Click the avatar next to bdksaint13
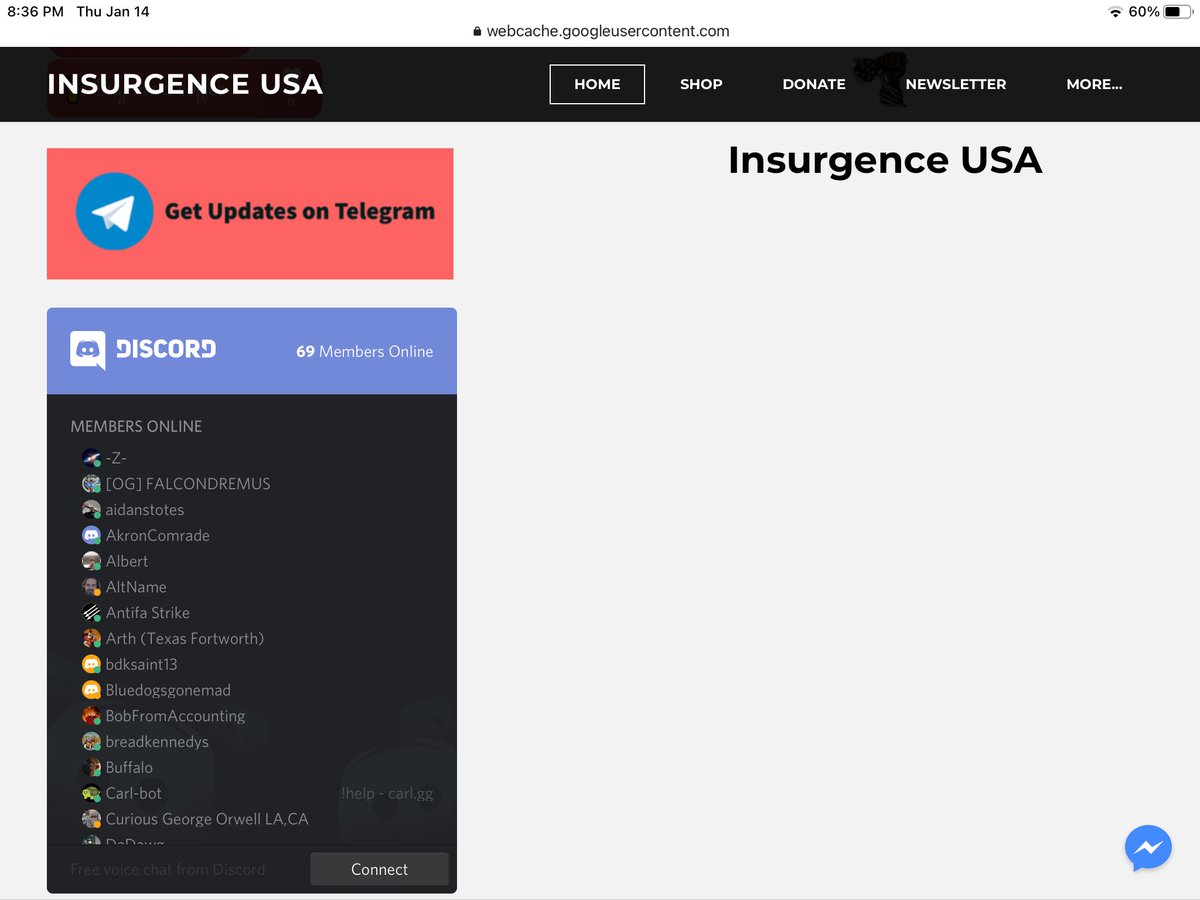This screenshot has width=1200, height=900. 91,664
